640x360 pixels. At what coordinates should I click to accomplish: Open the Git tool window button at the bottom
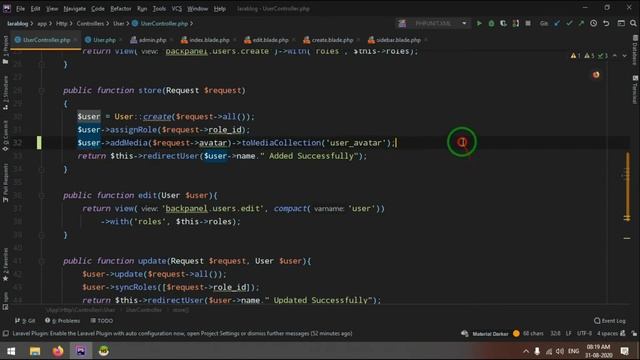(x=25, y=321)
